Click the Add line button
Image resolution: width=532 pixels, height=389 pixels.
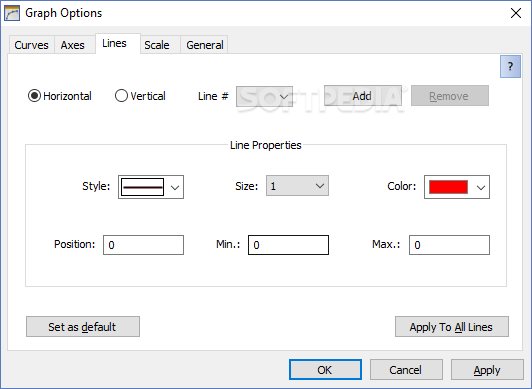point(363,96)
